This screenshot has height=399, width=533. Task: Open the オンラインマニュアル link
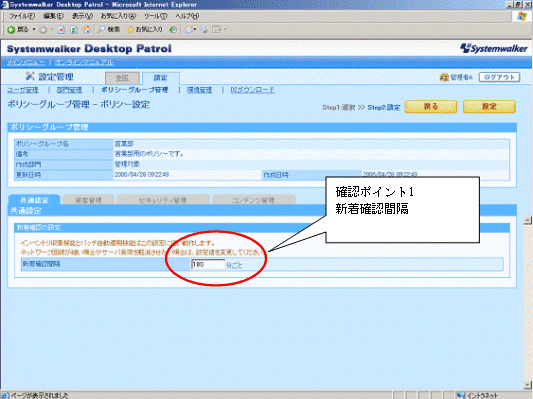(84, 63)
